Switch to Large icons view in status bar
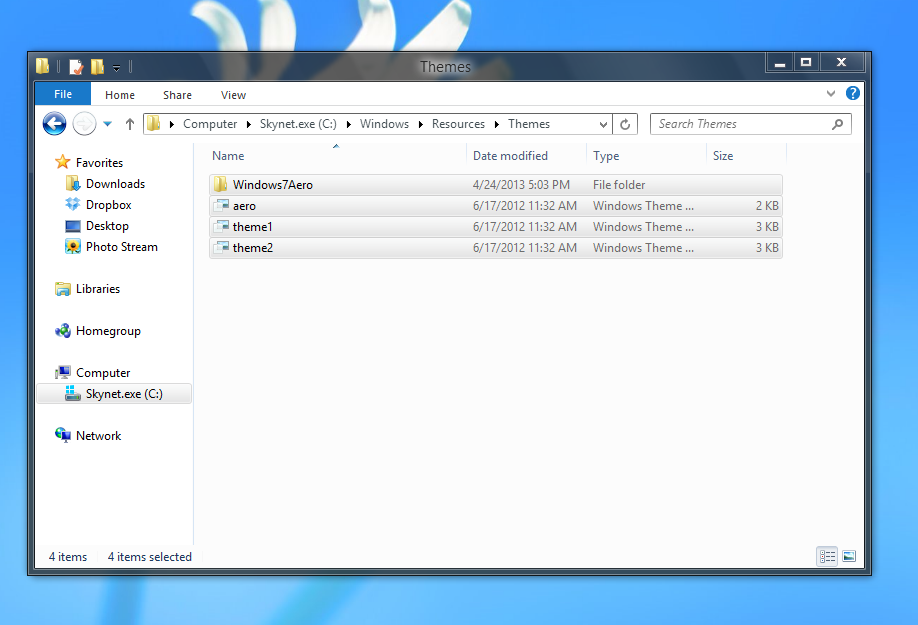The width and height of the screenshot is (918, 625). tap(849, 557)
